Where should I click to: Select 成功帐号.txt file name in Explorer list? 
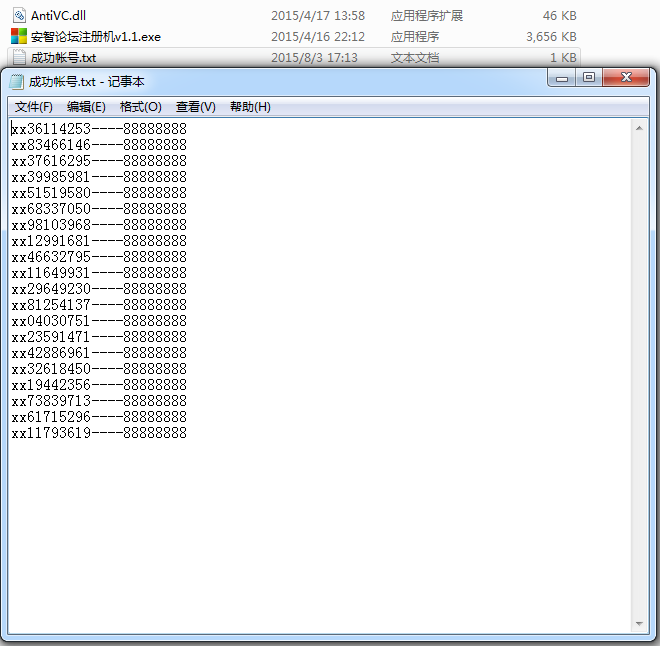[x=63, y=58]
